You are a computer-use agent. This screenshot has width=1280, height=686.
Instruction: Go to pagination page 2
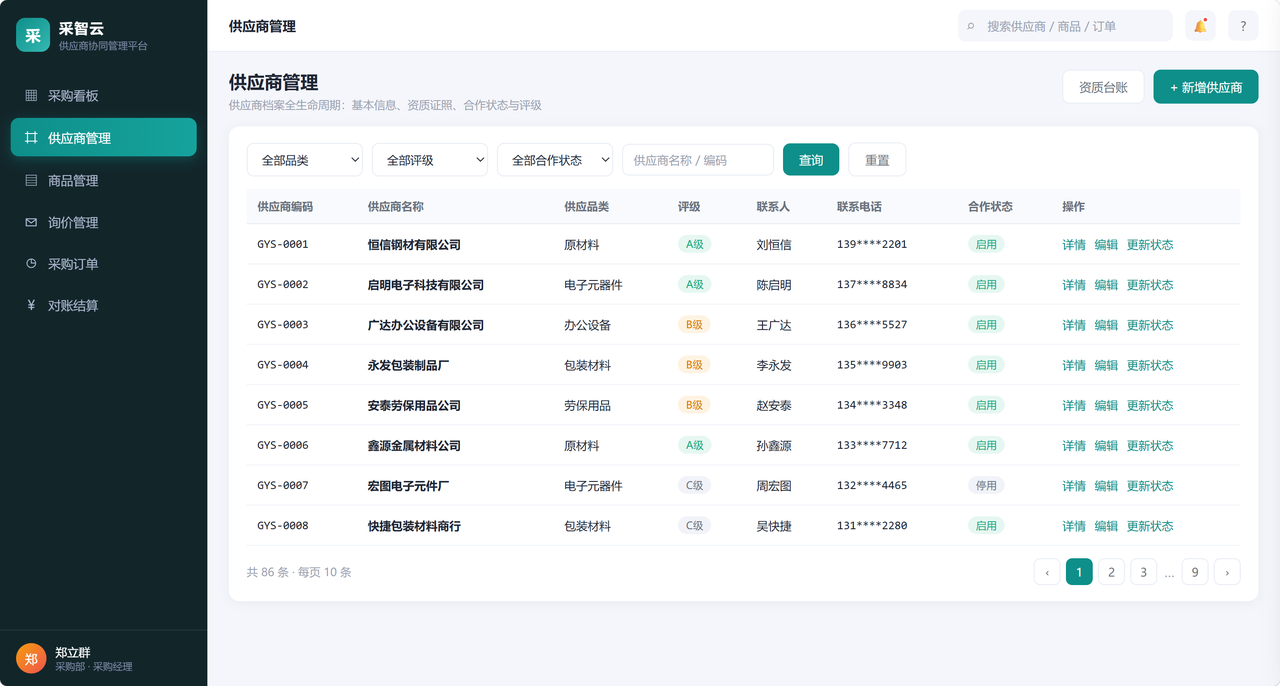(1111, 572)
